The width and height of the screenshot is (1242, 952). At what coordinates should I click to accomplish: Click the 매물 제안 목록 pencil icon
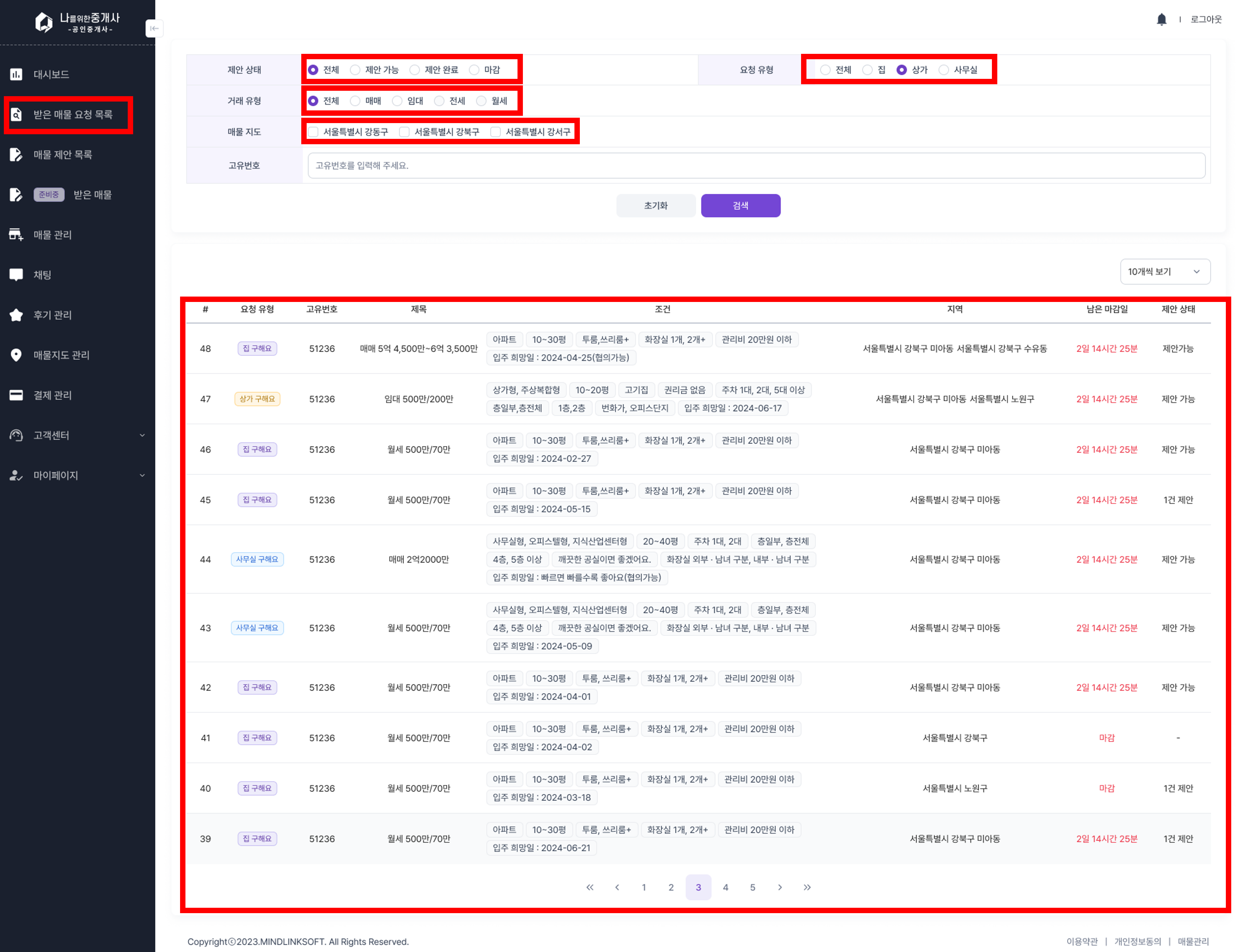point(17,155)
